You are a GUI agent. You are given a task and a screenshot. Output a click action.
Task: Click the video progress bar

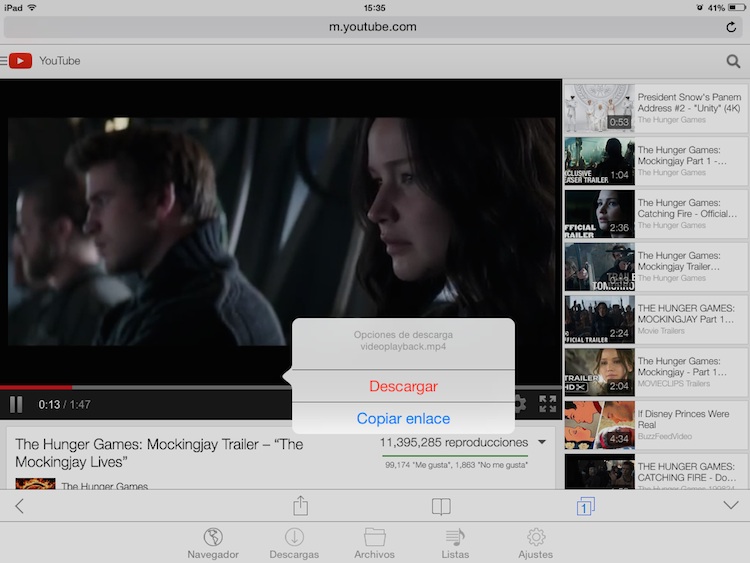tap(150, 387)
